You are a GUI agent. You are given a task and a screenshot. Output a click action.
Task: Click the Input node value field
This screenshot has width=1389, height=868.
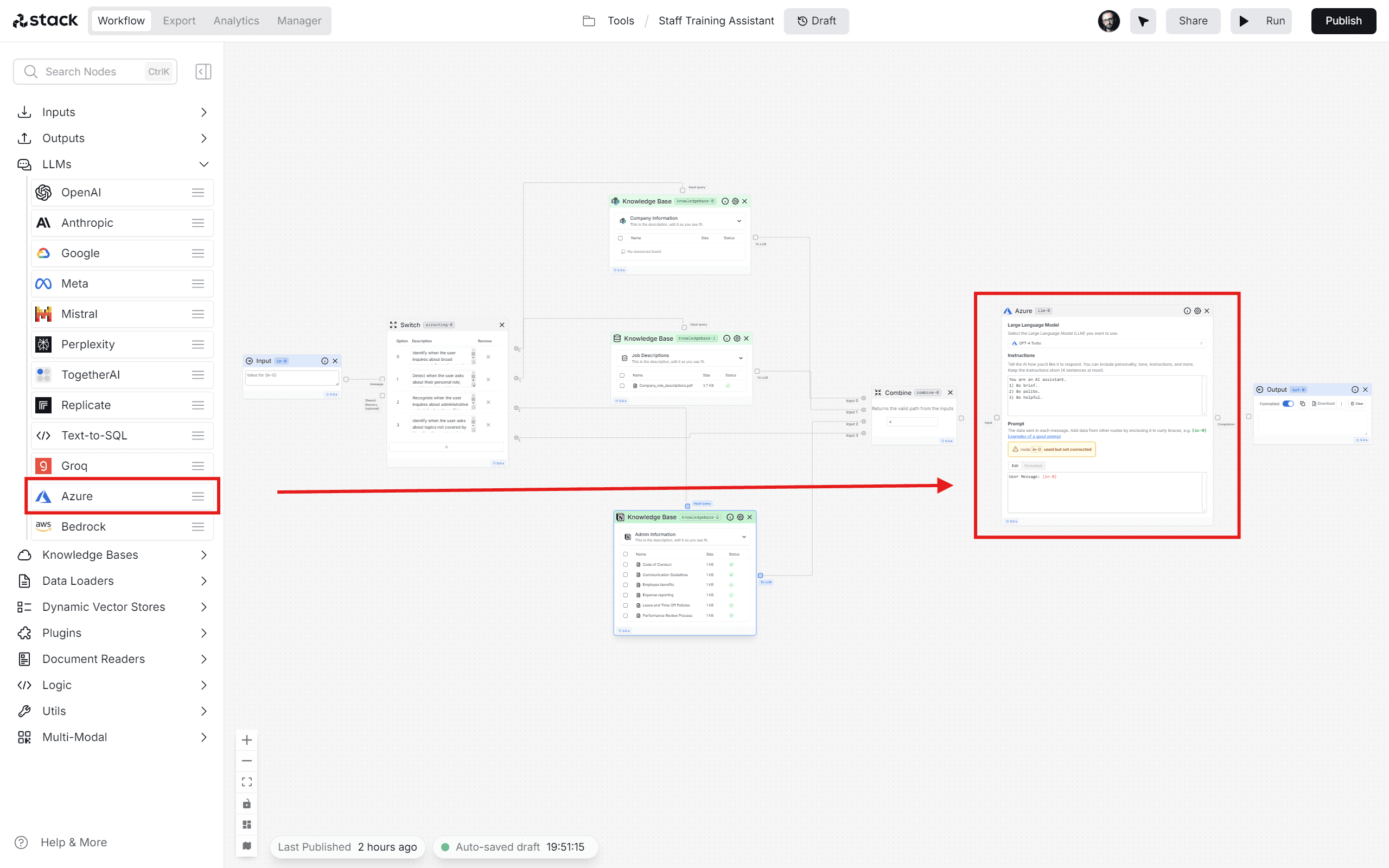[292, 378]
